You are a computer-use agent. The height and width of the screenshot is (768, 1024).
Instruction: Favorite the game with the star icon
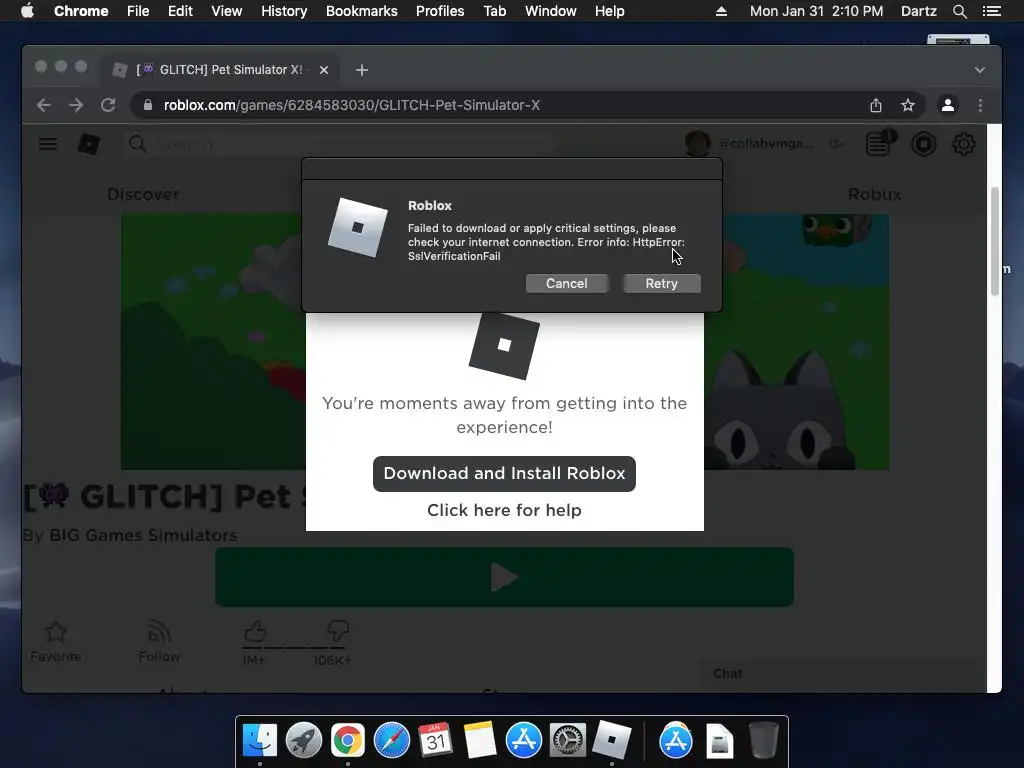(x=56, y=632)
